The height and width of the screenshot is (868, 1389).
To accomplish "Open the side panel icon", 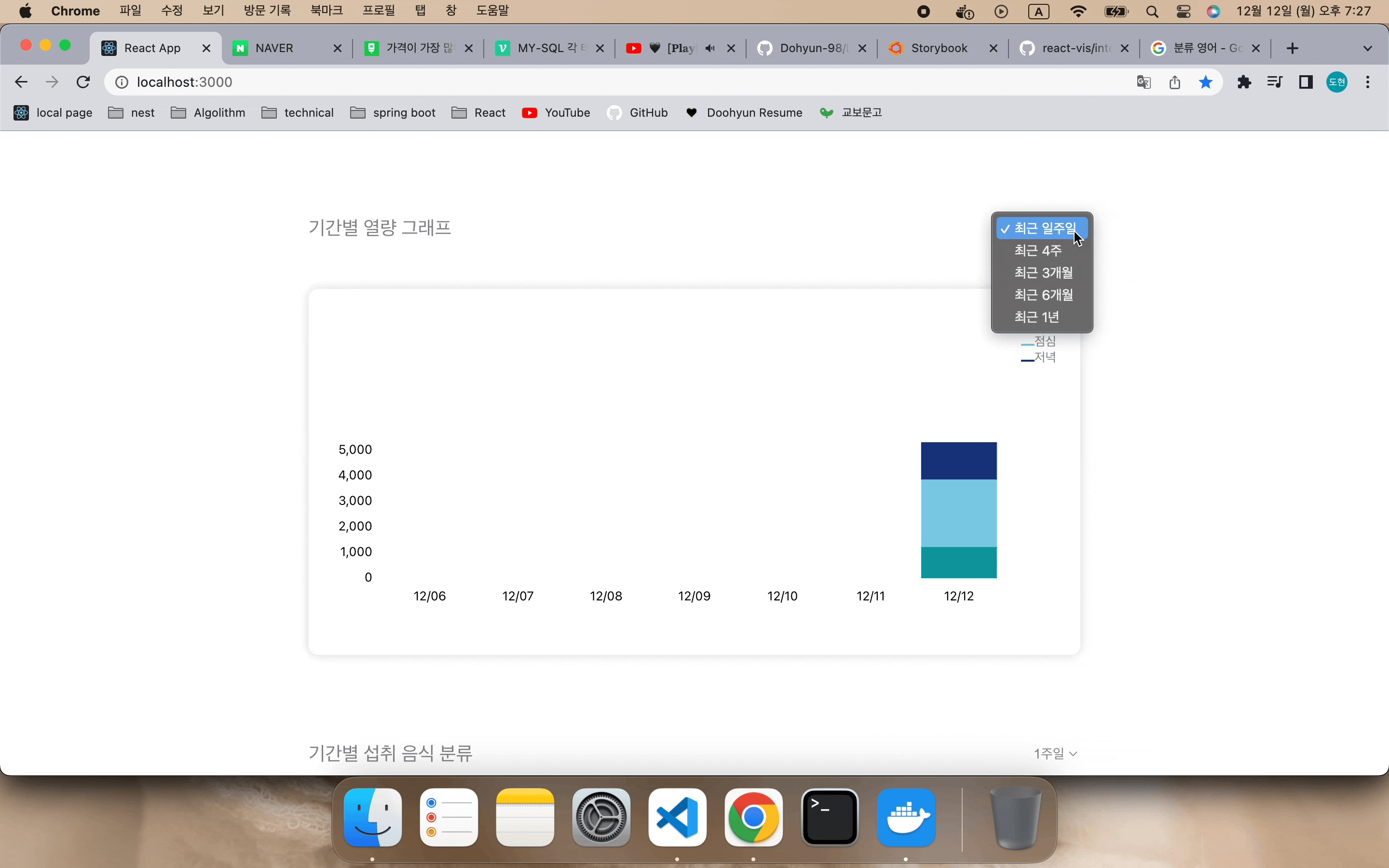I will (x=1306, y=82).
